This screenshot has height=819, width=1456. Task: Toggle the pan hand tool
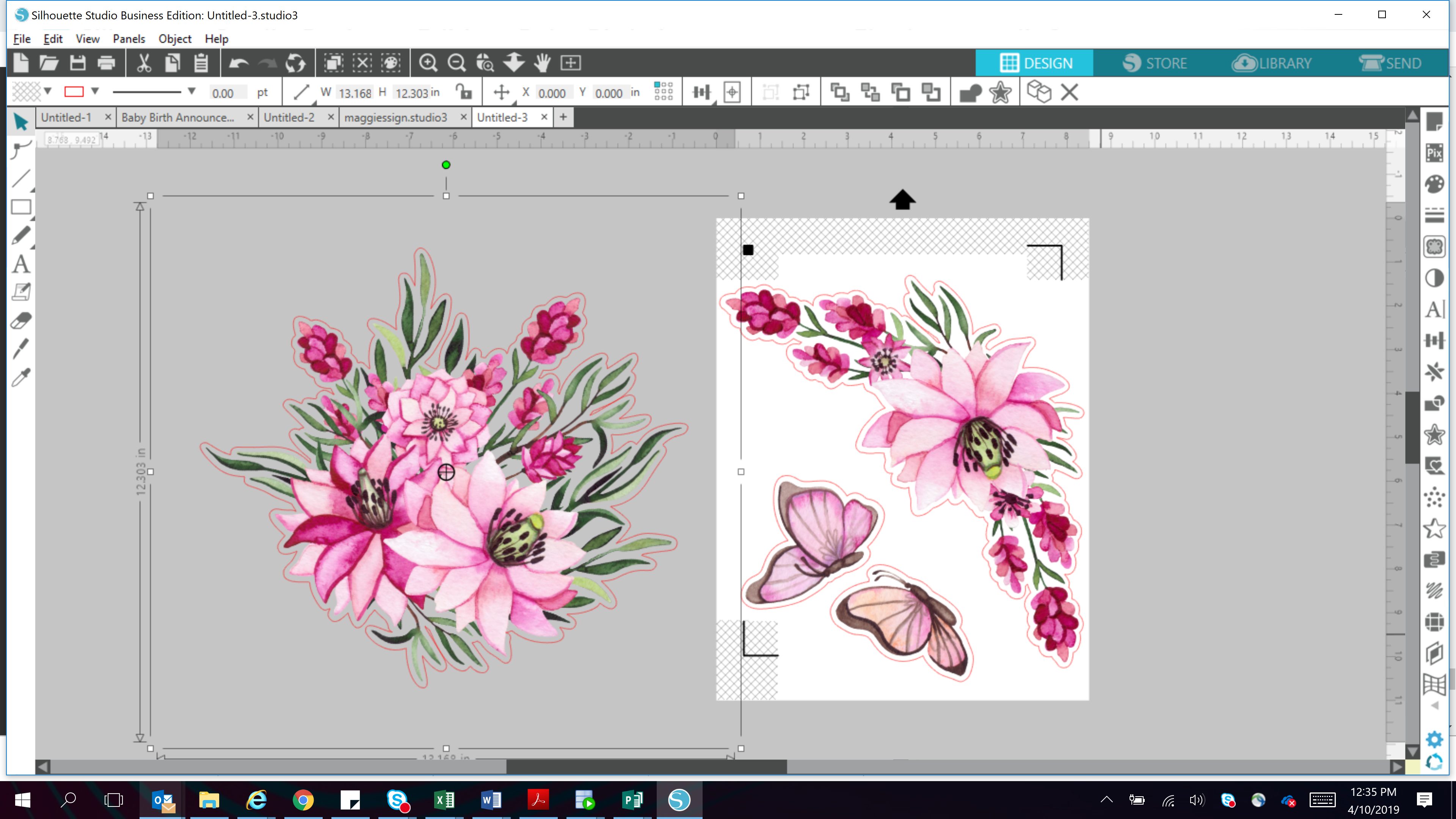point(542,63)
